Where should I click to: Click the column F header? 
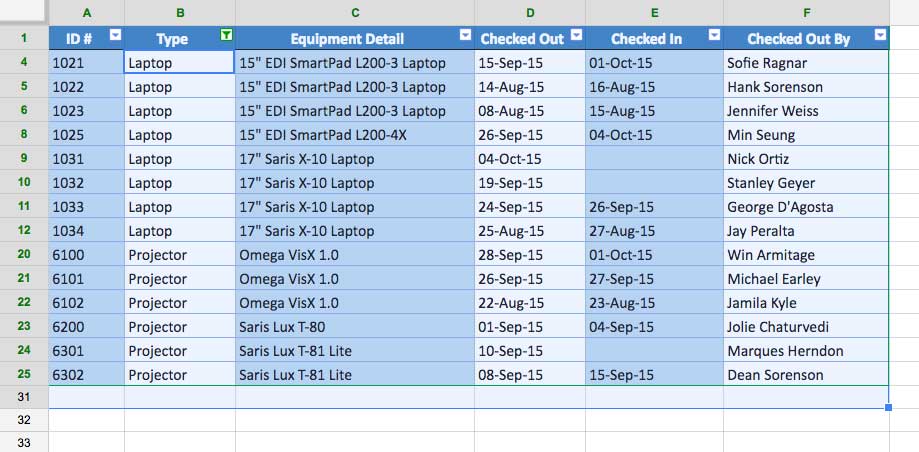(x=806, y=12)
